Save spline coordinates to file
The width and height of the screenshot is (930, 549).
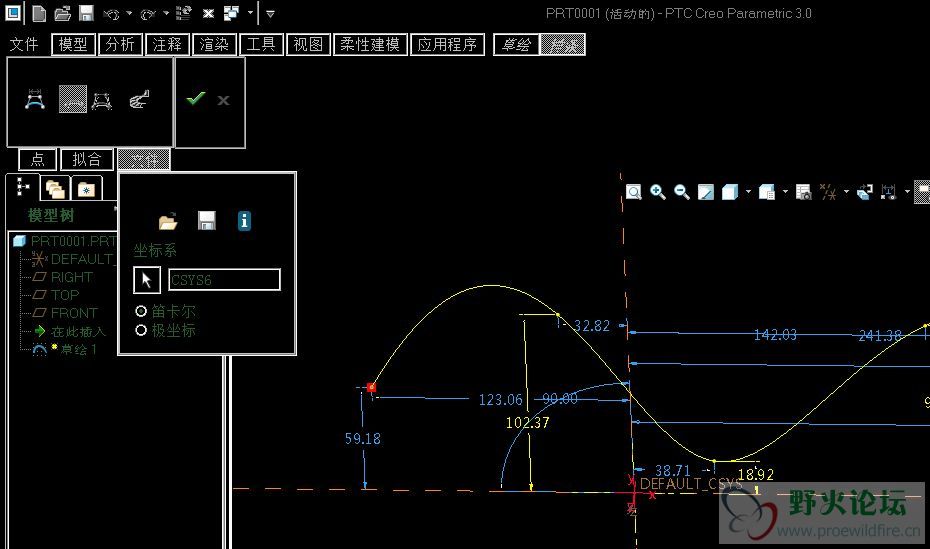pyautogui.click(x=206, y=221)
